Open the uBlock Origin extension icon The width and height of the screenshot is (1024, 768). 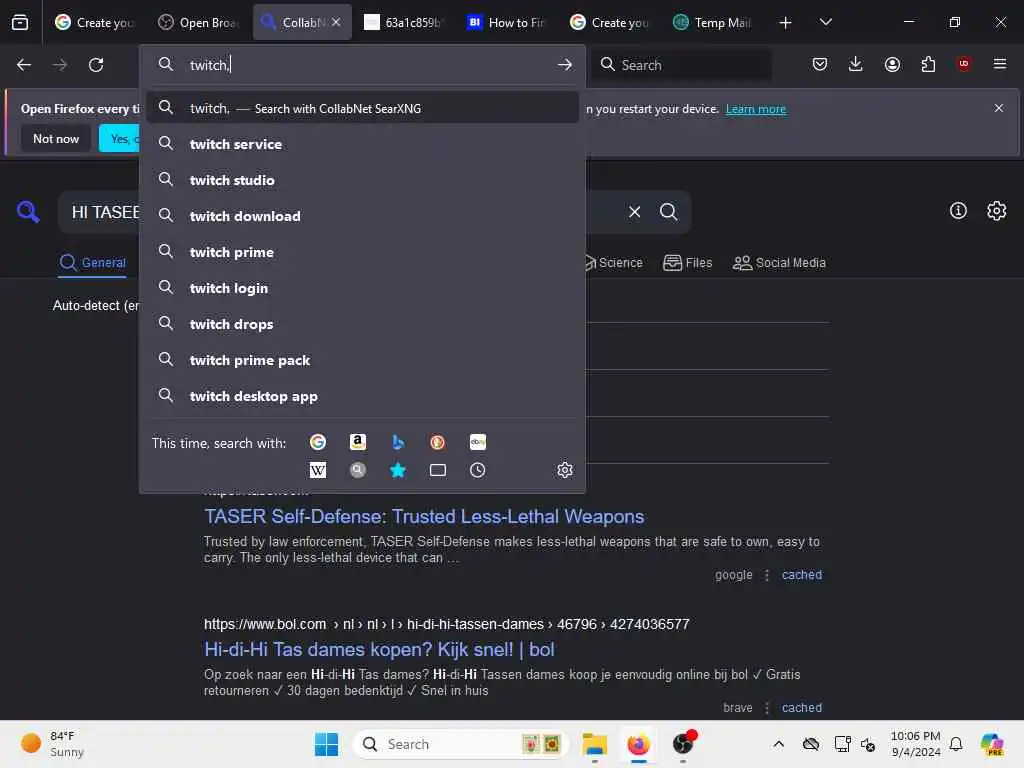[964, 64]
